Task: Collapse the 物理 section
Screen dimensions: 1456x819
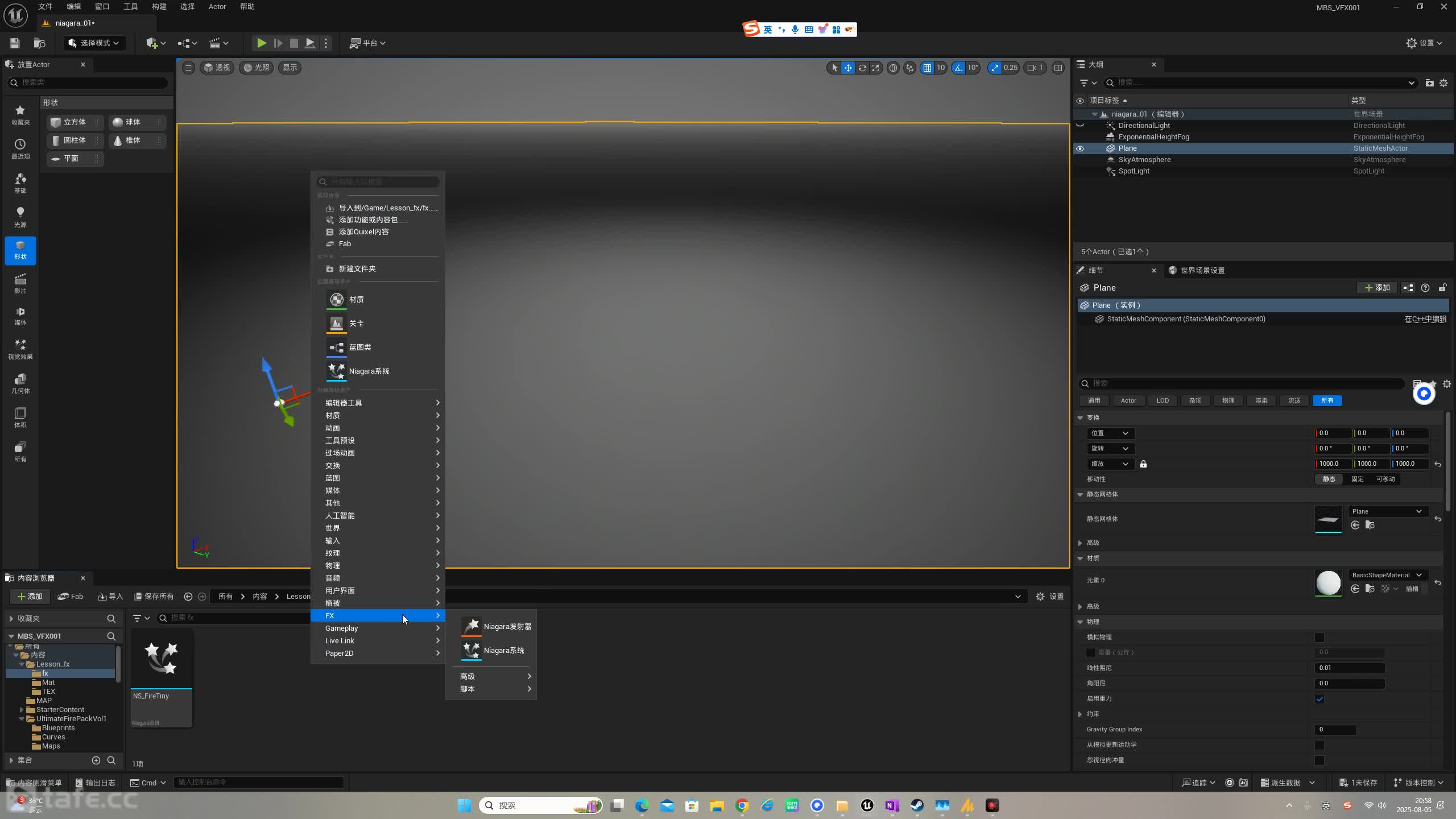Action: (x=1080, y=622)
